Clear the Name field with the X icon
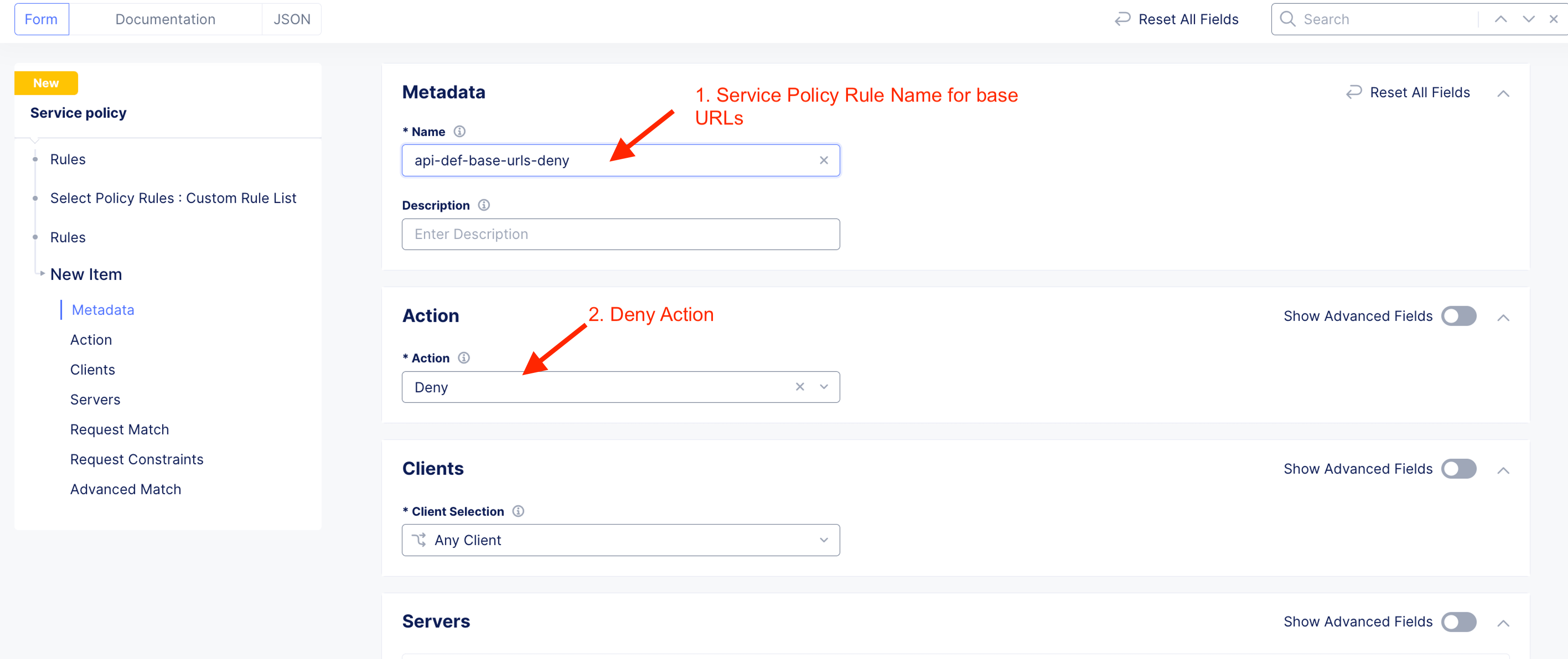 pos(824,160)
